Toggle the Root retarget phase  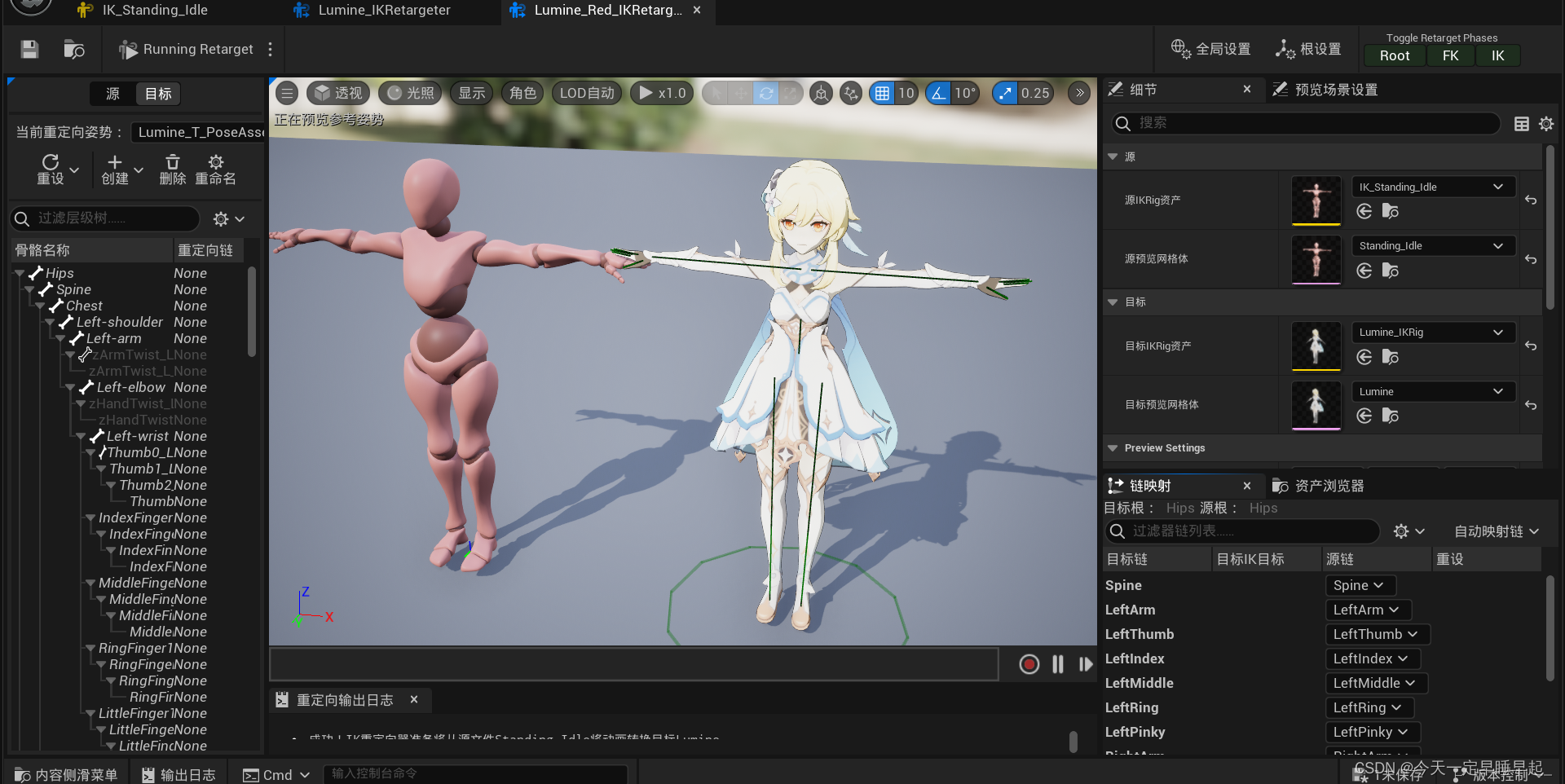pos(1395,55)
